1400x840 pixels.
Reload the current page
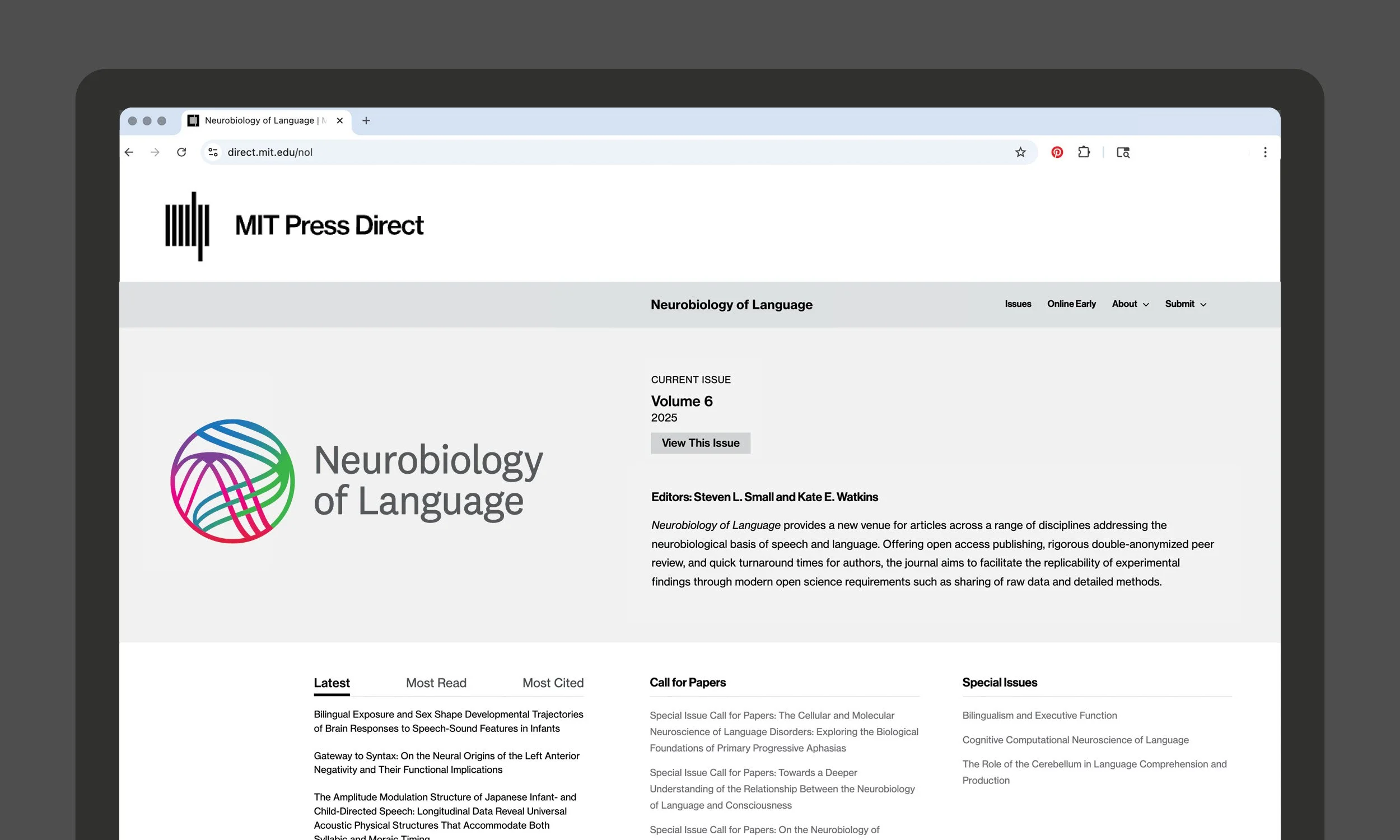coord(181,152)
